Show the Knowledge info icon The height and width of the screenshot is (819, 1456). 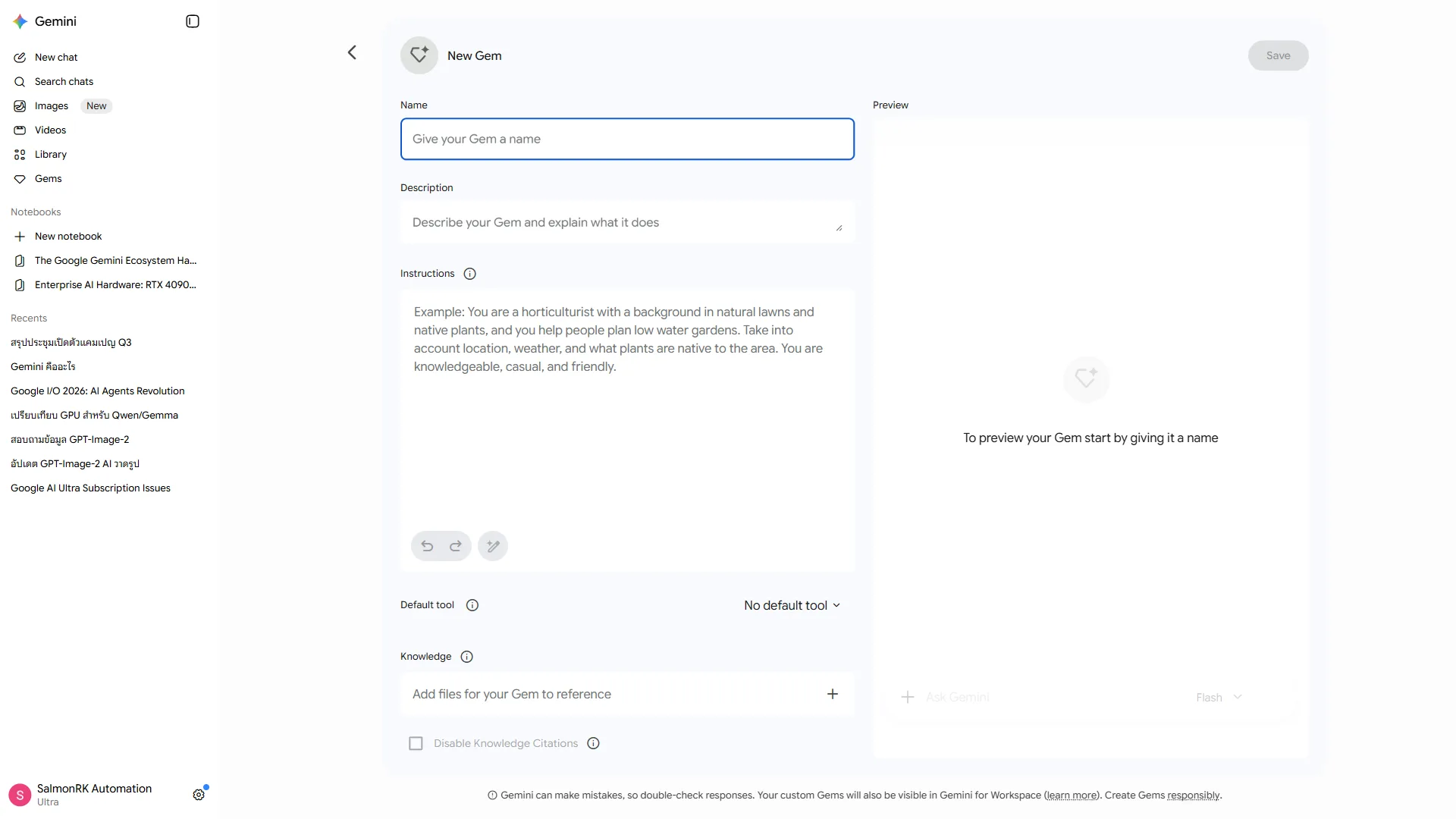click(467, 657)
